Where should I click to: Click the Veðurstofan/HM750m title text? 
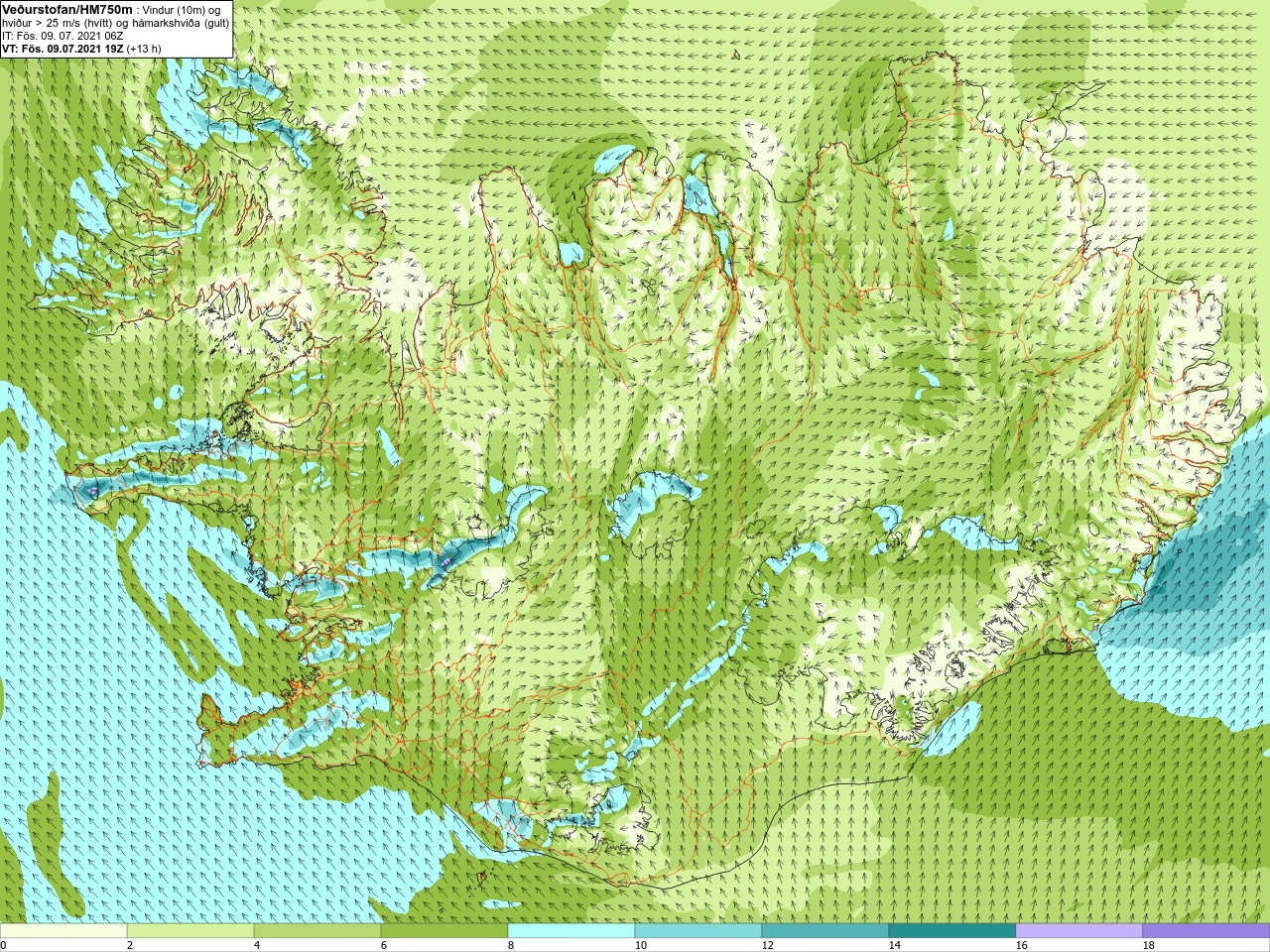66,9
